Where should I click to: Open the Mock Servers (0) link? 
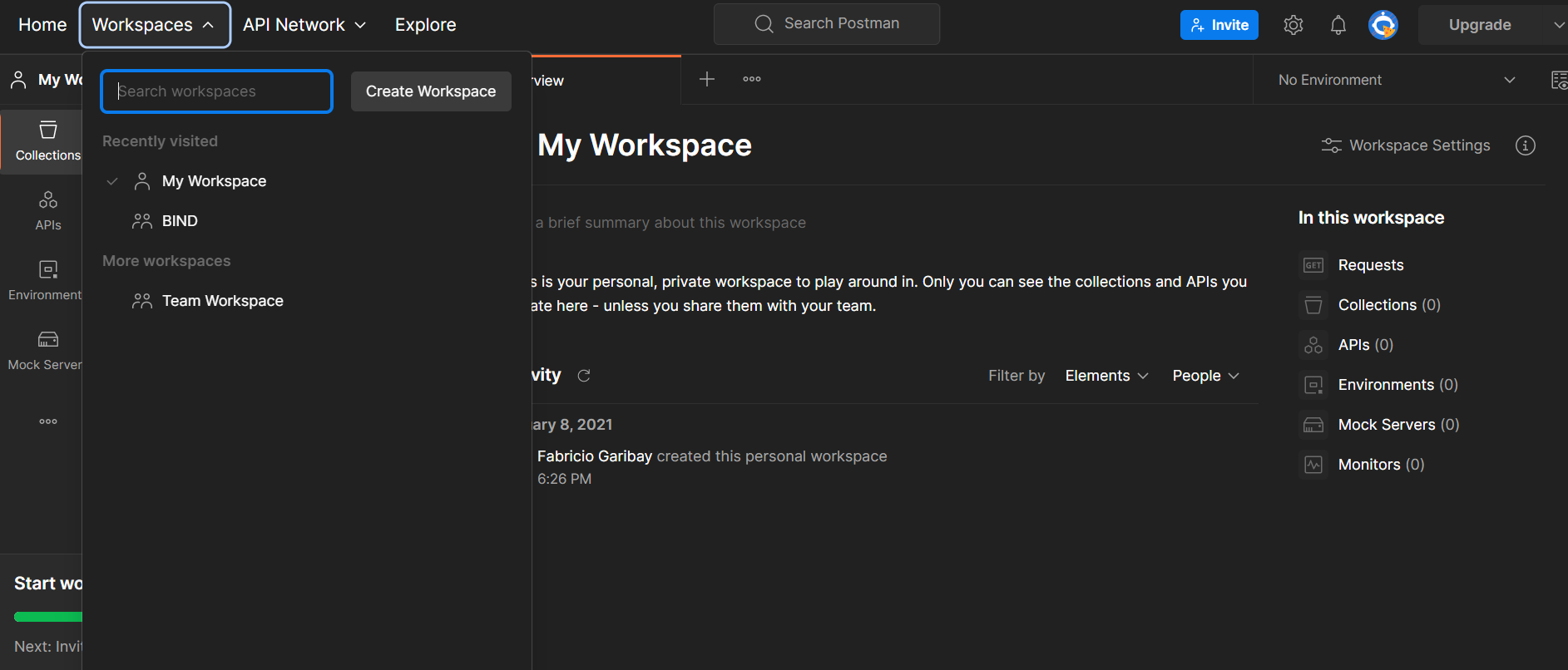1399,425
